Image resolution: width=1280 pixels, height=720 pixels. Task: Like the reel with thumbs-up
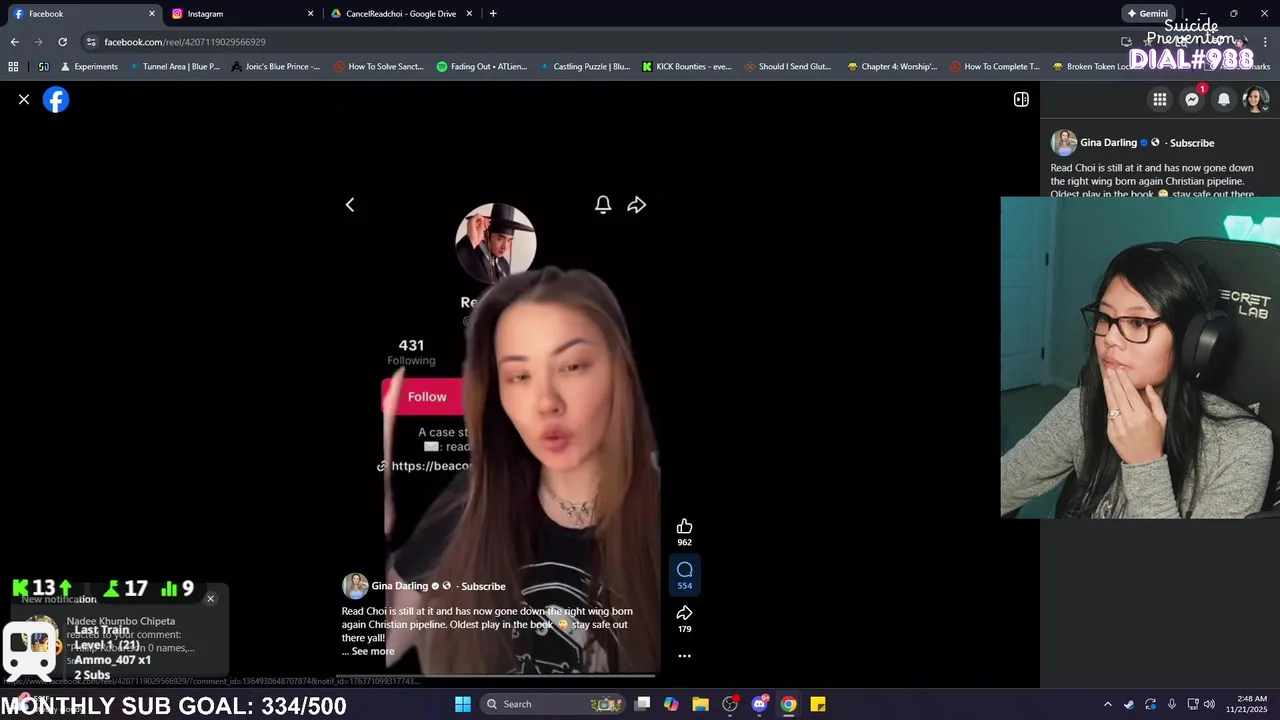pos(684,526)
